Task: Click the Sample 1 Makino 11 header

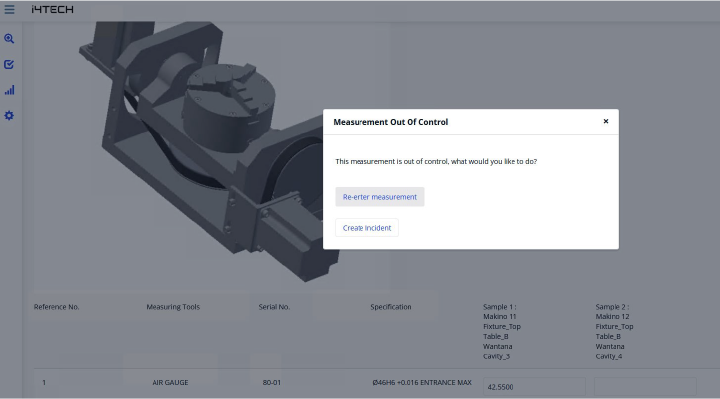Action: [x=502, y=331]
